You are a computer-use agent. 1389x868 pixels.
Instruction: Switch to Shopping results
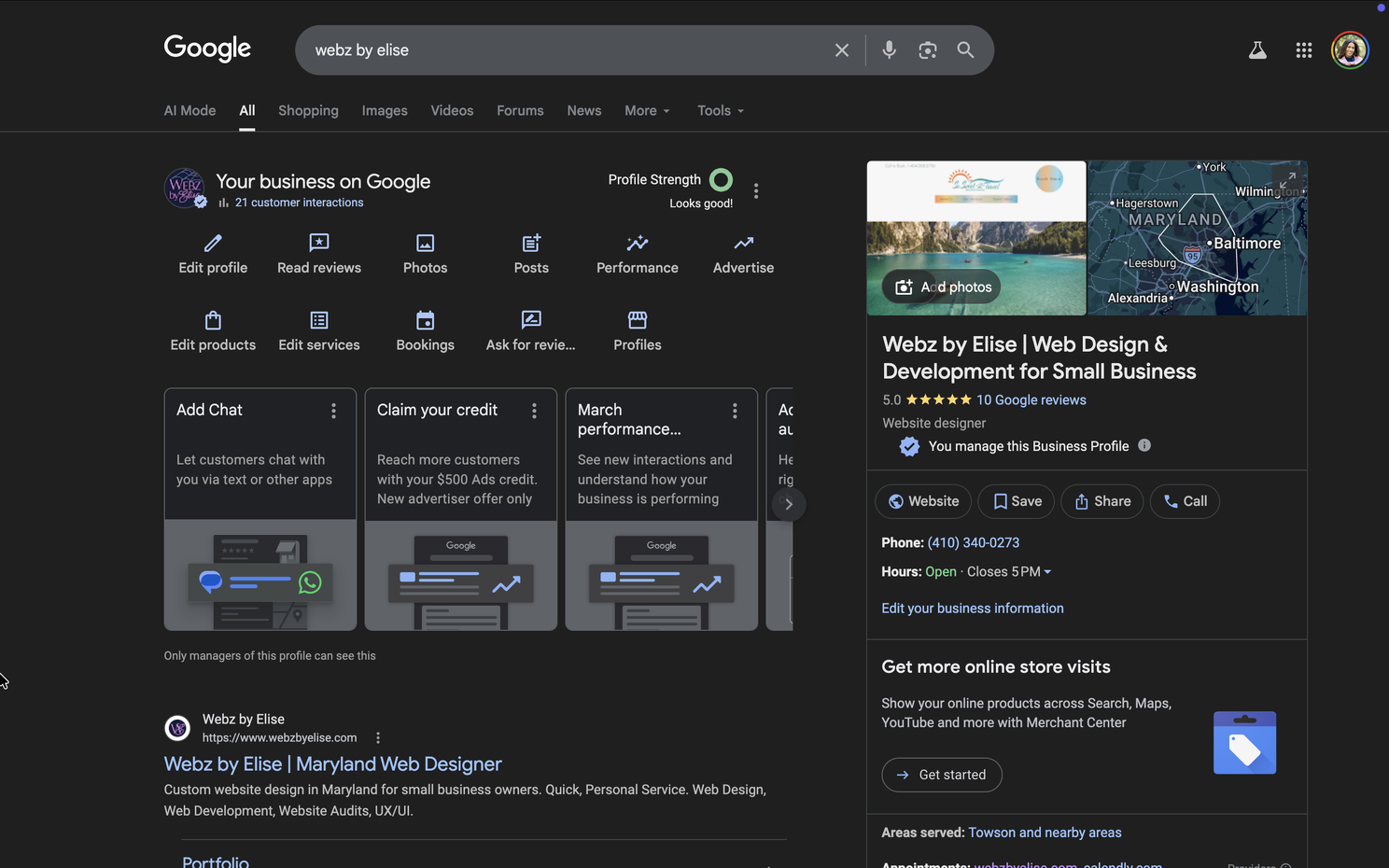[x=308, y=110]
